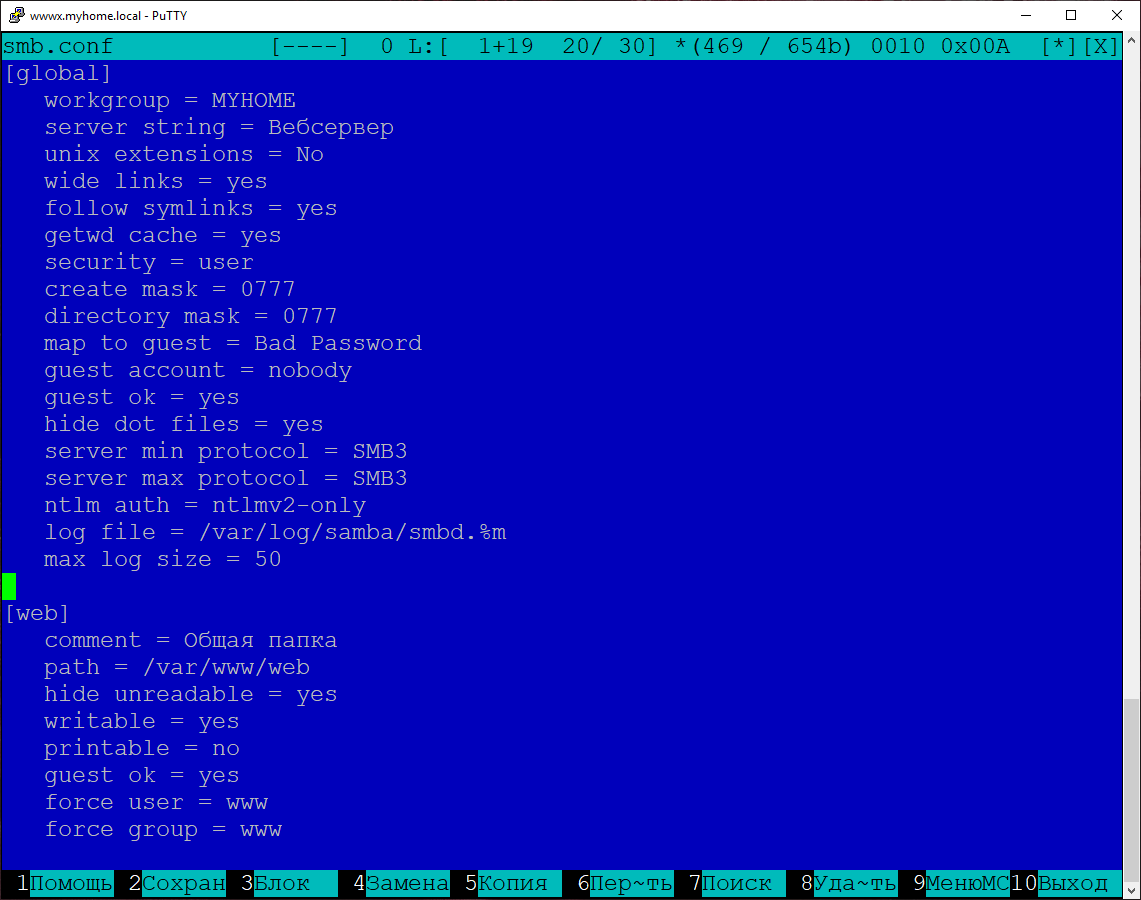The width and height of the screenshot is (1141, 900).
Task: Click the smb.conf file name in header
Action: tap(58, 47)
